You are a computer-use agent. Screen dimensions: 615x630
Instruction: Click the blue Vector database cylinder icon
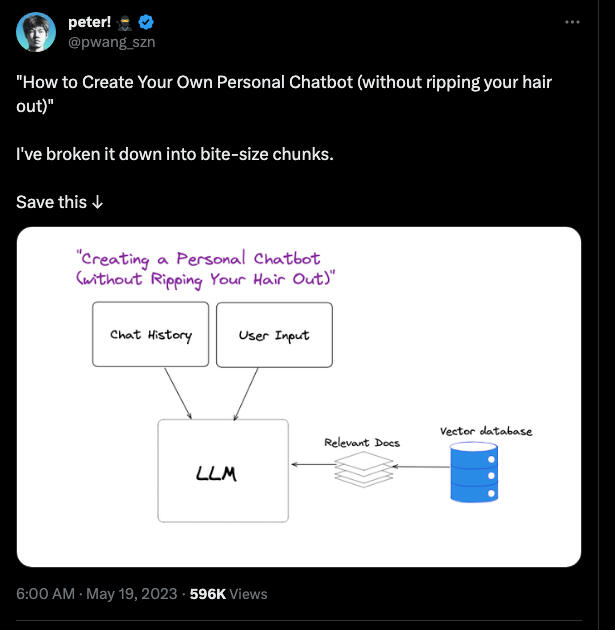(x=473, y=472)
